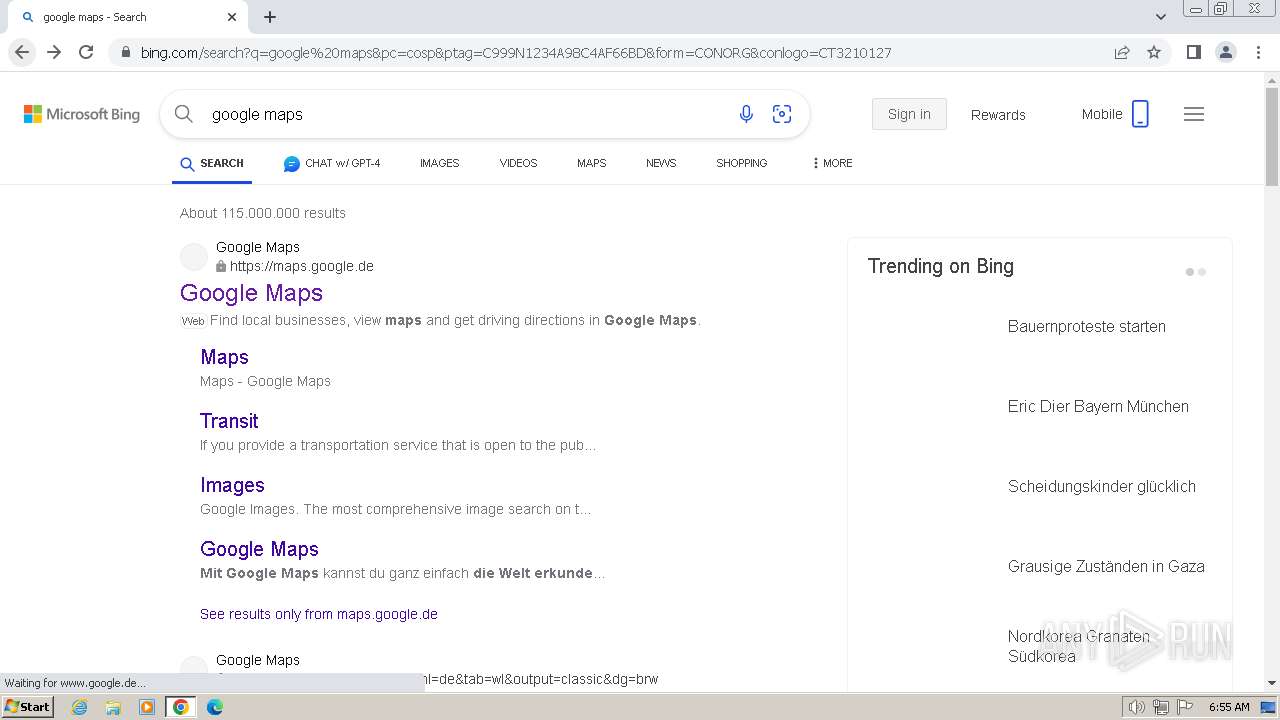Screen dimensions: 1280x720
Task: Open the main Google Maps result title
Action: [x=251, y=293]
